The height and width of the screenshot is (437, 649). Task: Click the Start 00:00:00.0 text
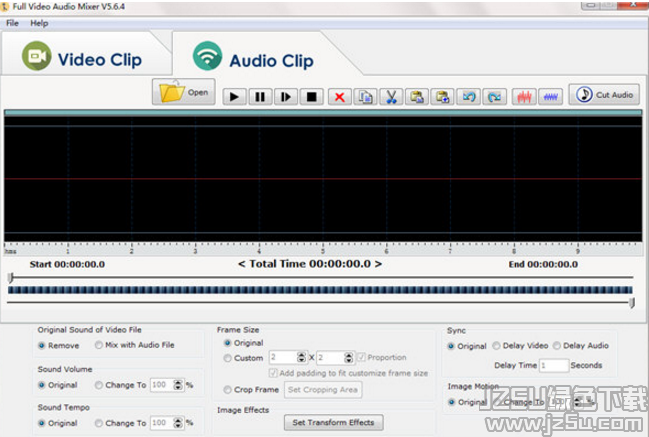coord(67,264)
